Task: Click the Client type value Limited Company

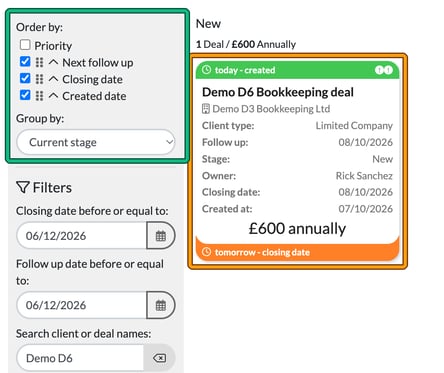Action: 354,126
